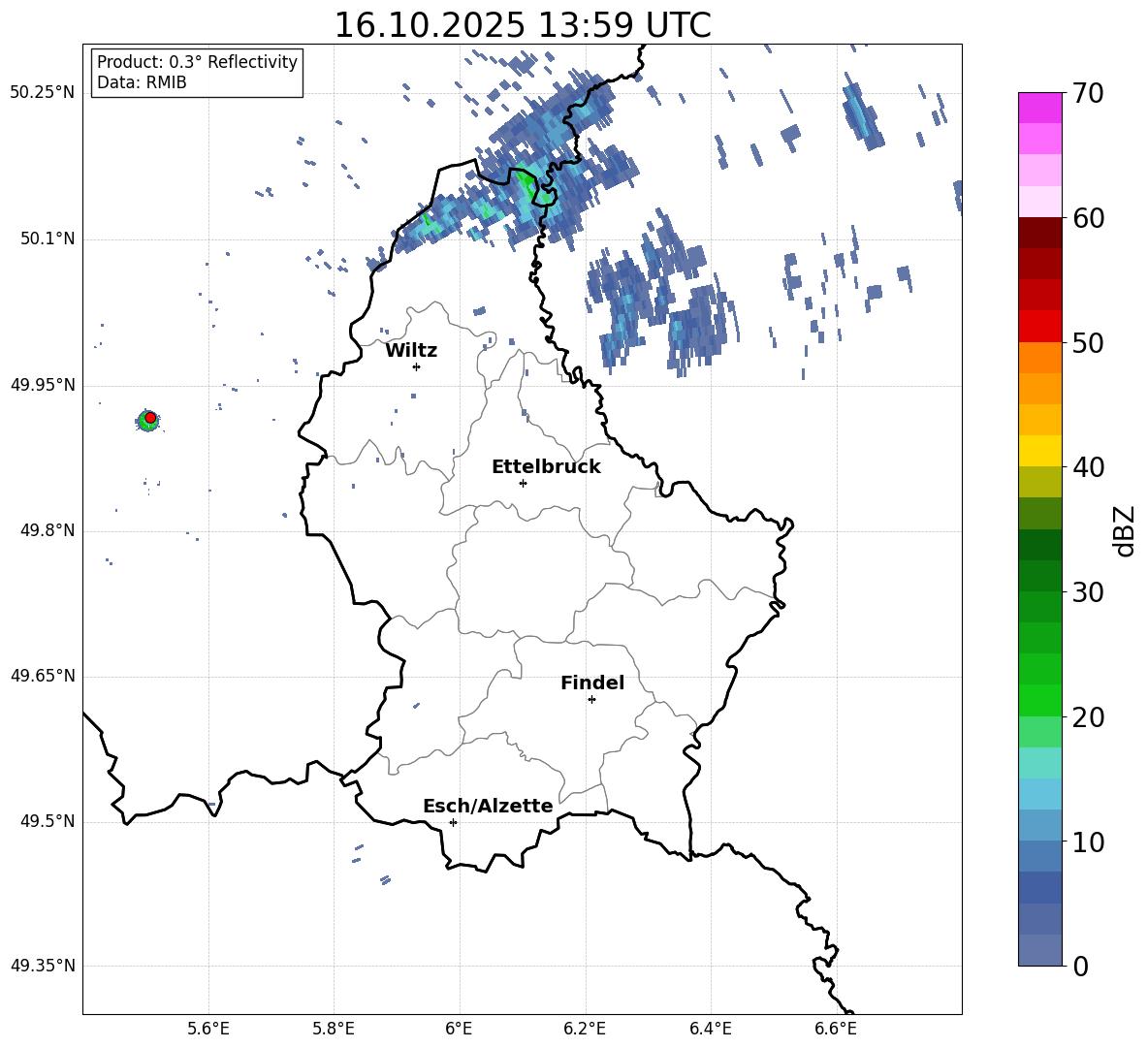Click the cross marker below Esch/Alzette
The width and height of the screenshot is (1148, 1048).
coord(453,822)
